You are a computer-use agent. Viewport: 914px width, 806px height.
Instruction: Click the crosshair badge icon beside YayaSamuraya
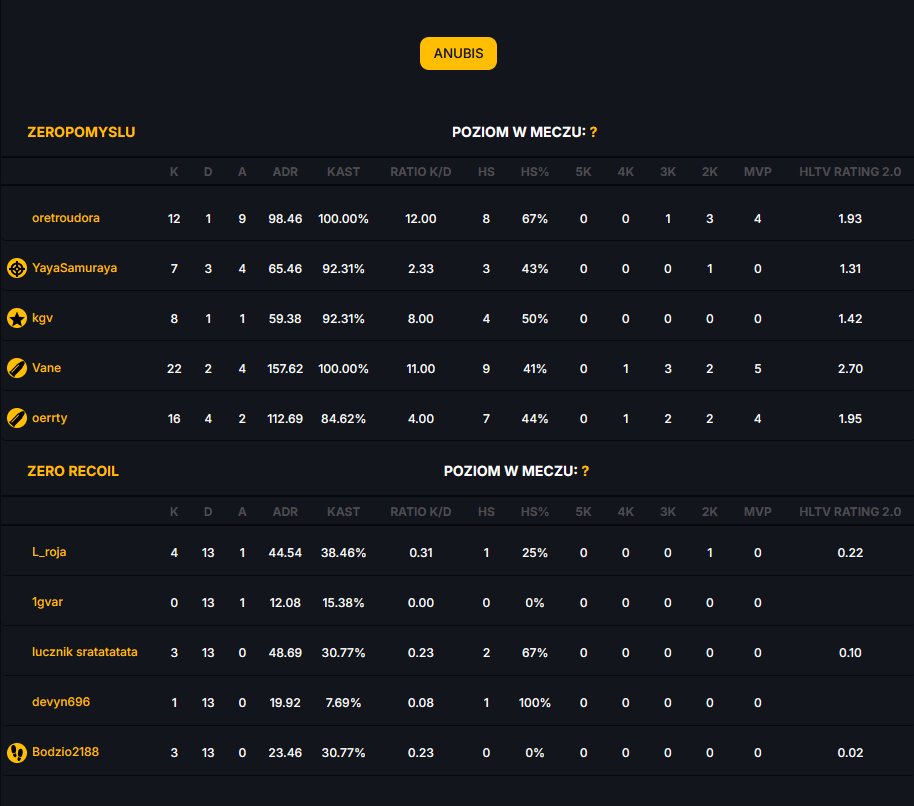(17, 268)
